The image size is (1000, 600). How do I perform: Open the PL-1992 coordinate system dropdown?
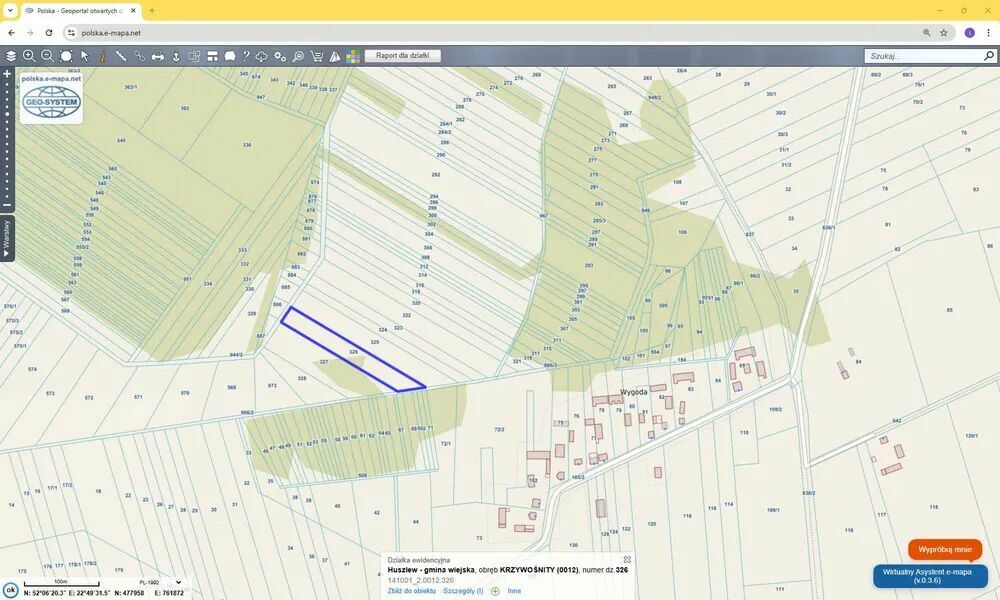click(x=161, y=582)
